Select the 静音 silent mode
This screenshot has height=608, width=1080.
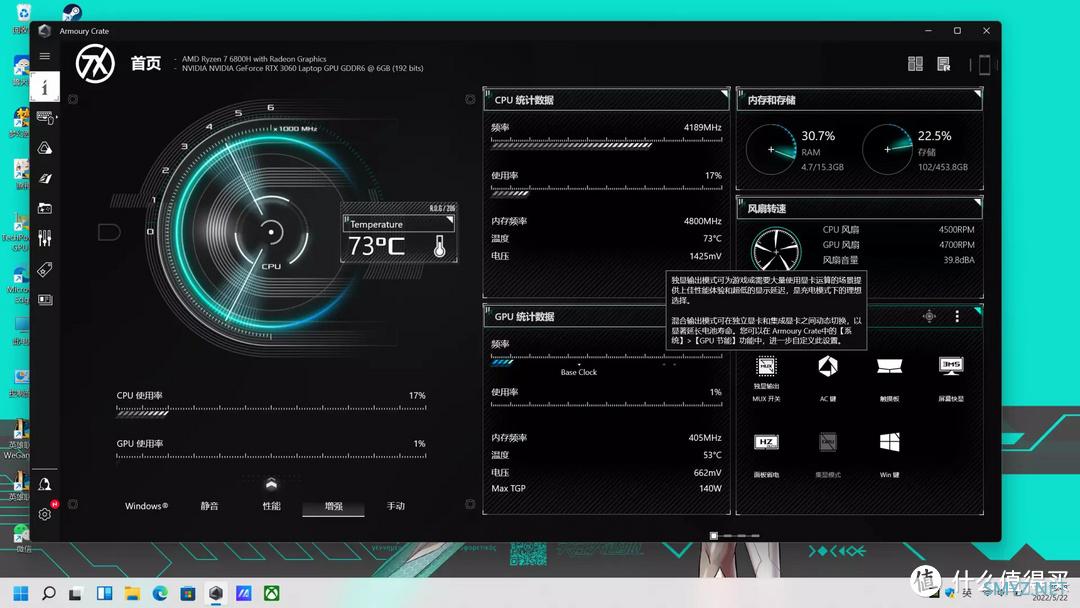(209, 506)
